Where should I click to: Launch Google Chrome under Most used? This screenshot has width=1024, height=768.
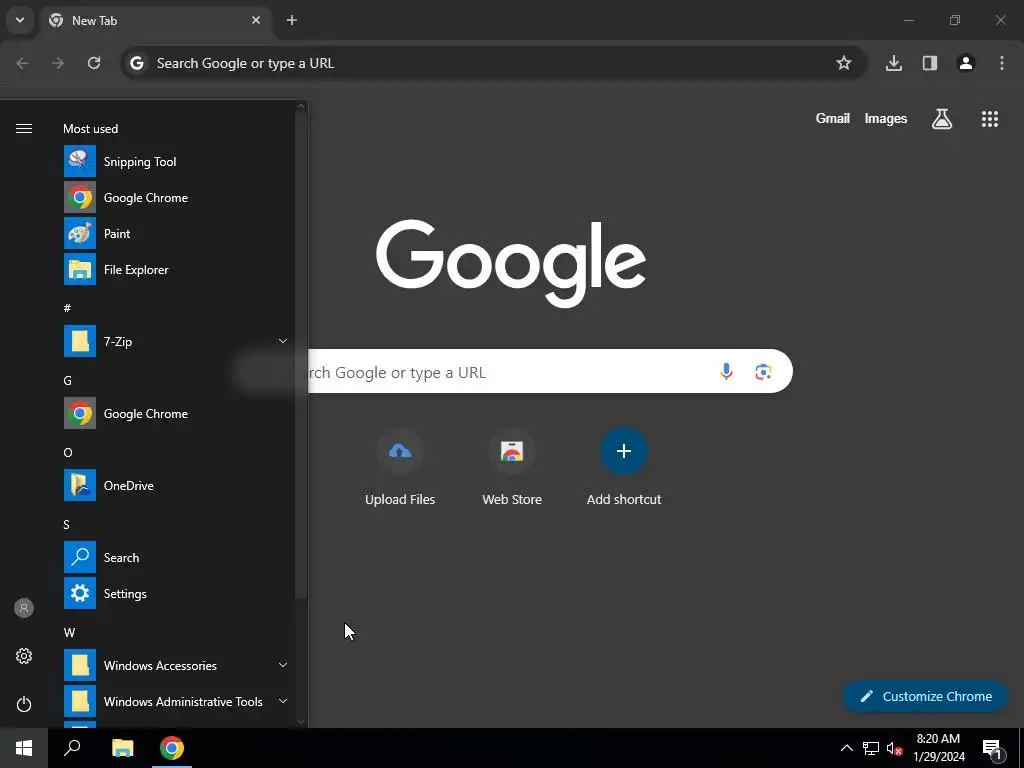(x=176, y=197)
